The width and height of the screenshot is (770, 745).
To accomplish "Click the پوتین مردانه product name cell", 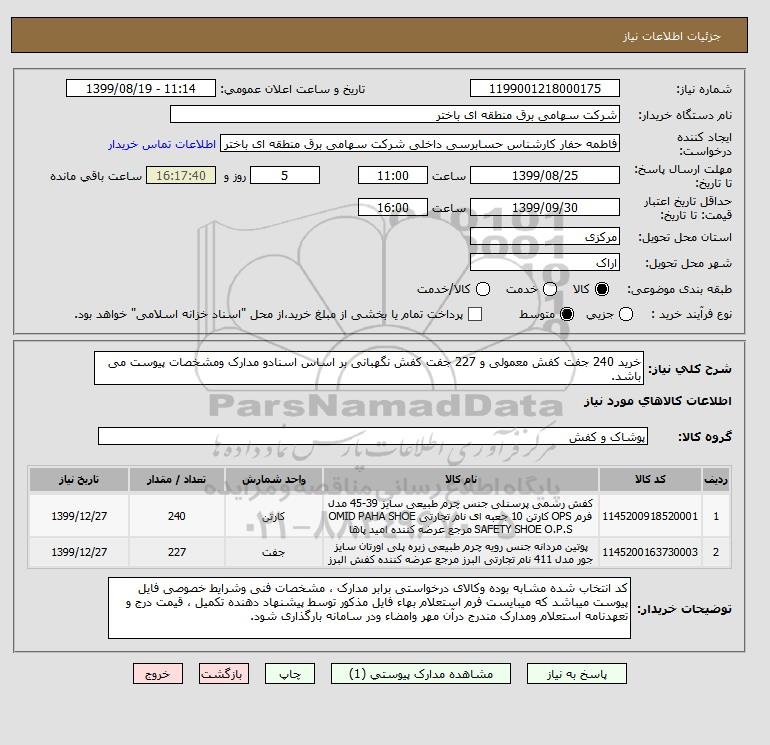I will 461,553.
